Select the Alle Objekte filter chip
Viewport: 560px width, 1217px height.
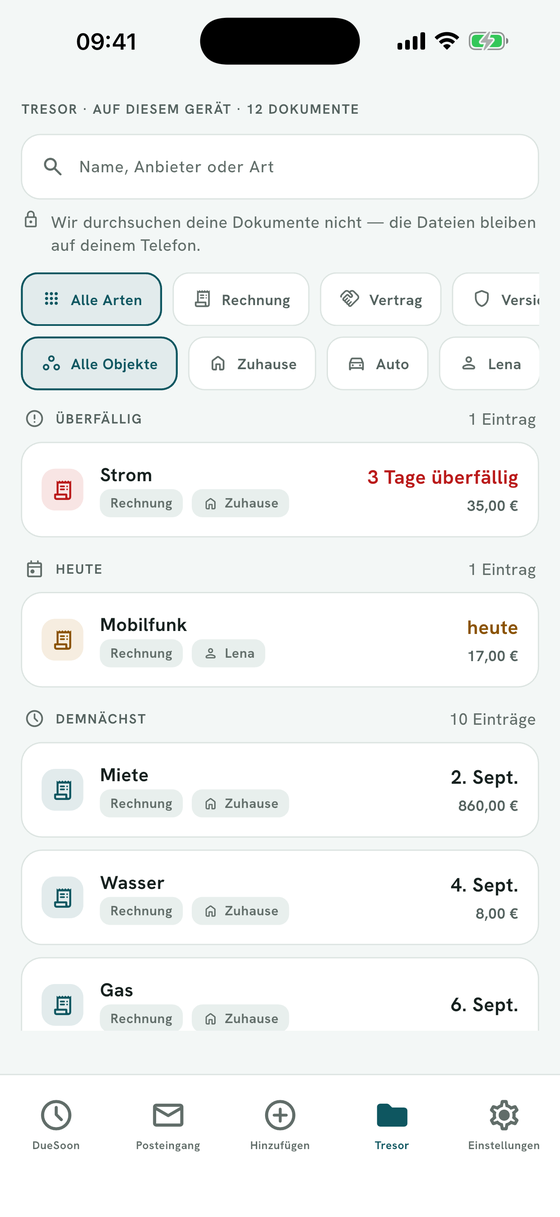pyautogui.click(x=99, y=364)
